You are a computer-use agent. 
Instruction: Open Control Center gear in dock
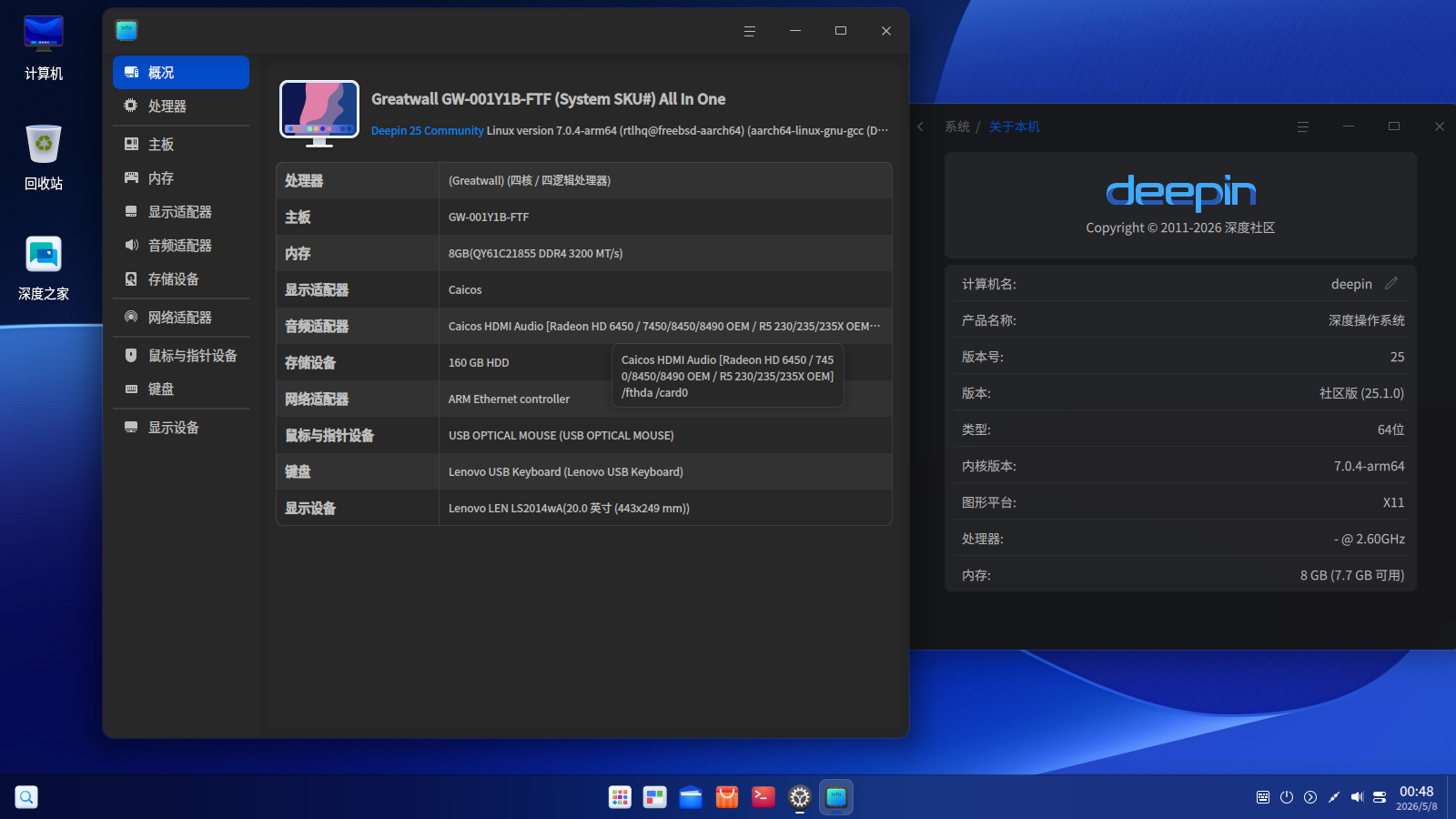(x=799, y=797)
